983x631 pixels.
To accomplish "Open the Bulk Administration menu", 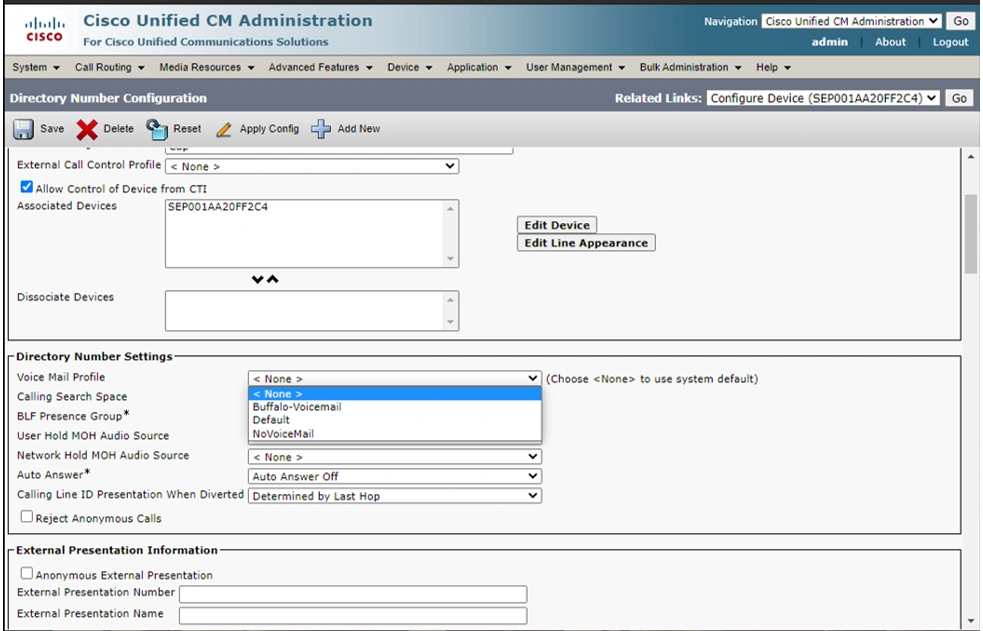I will click(690, 68).
